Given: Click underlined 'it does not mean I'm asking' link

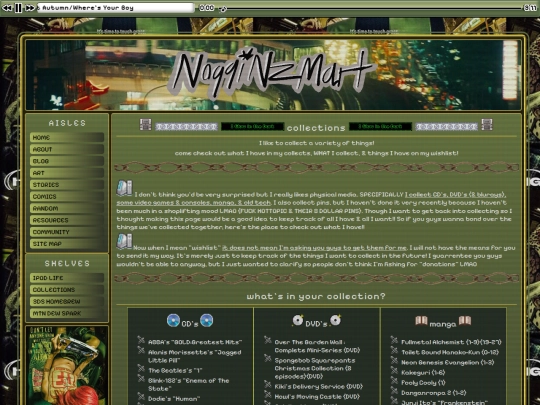Looking at the screenshot, I should (x=314, y=248).
